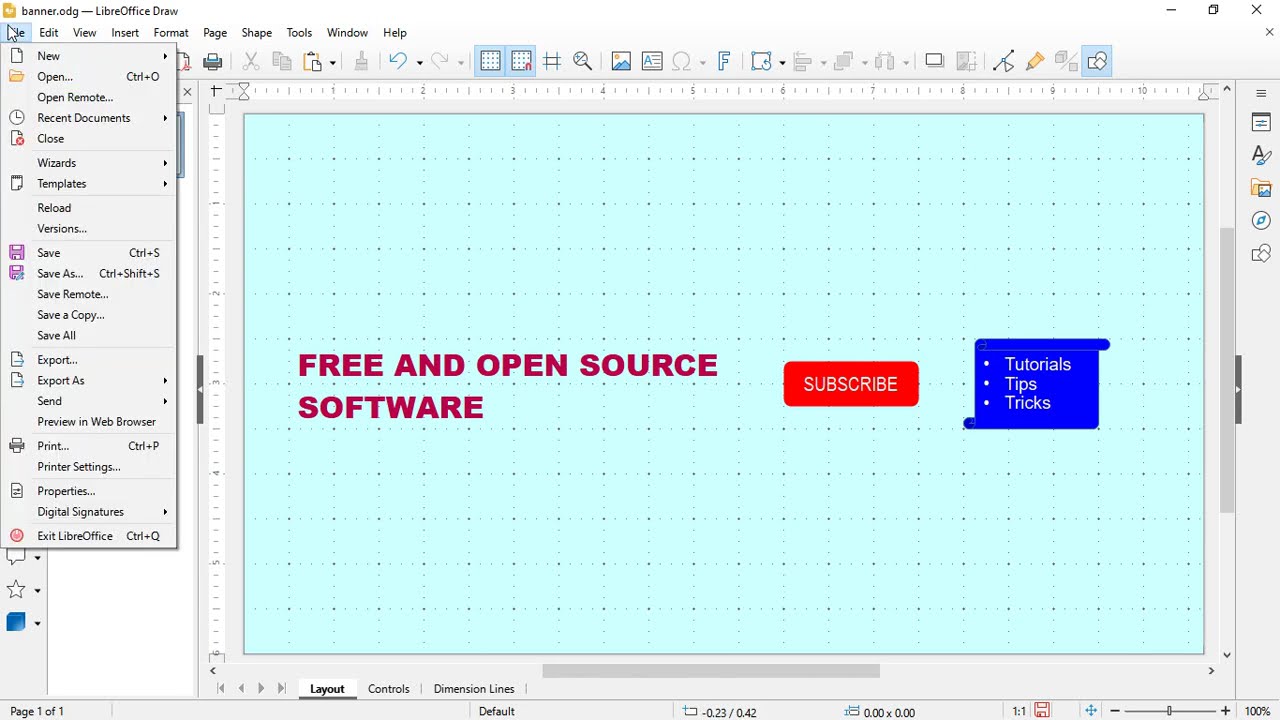Click the zoom slider in status bar
Viewport: 1280px width, 720px height.
[x=1169, y=711]
